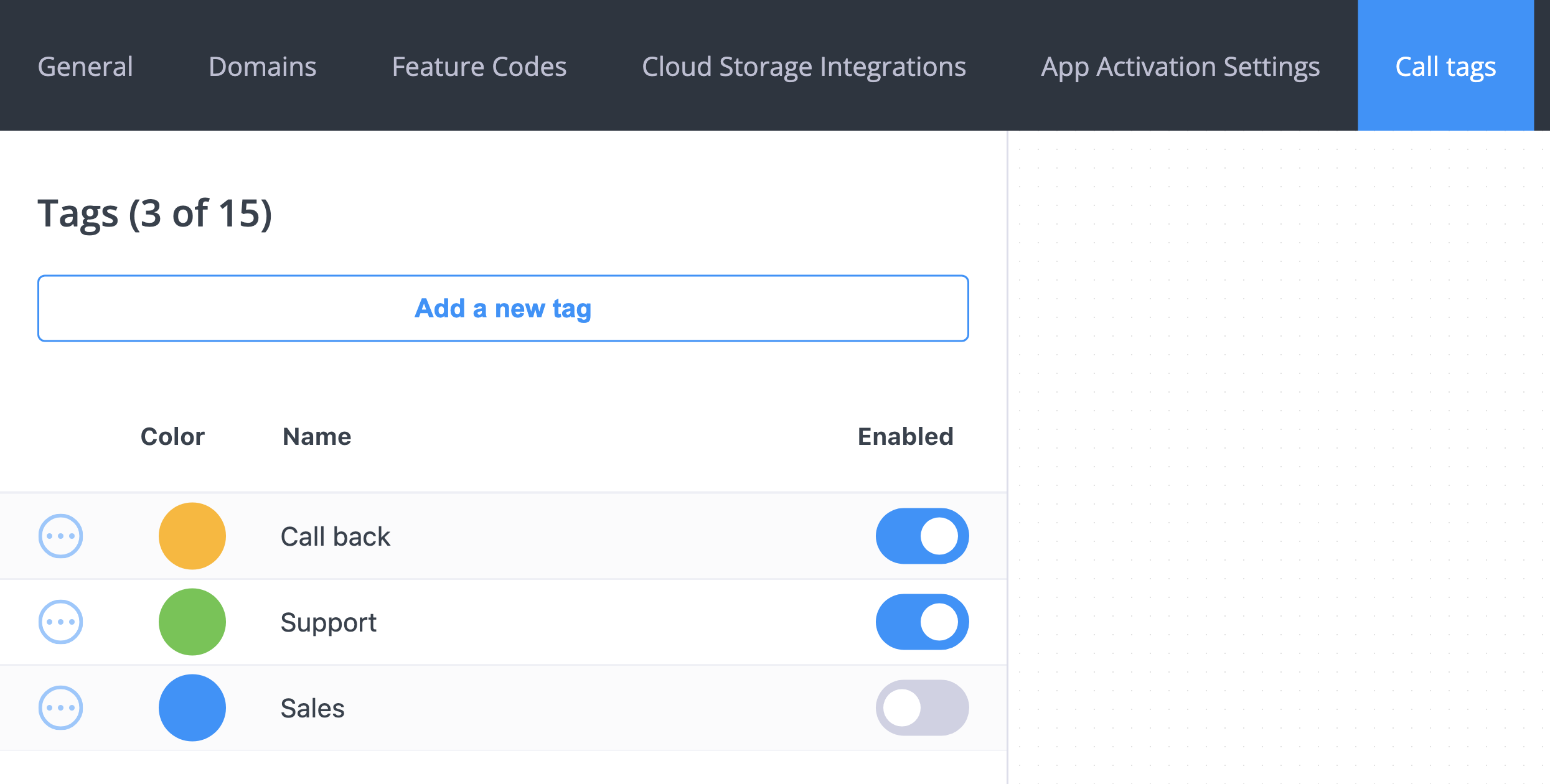Open the options menu for Support tag
Viewport: 1550px width, 784px height.
(x=60, y=622)
